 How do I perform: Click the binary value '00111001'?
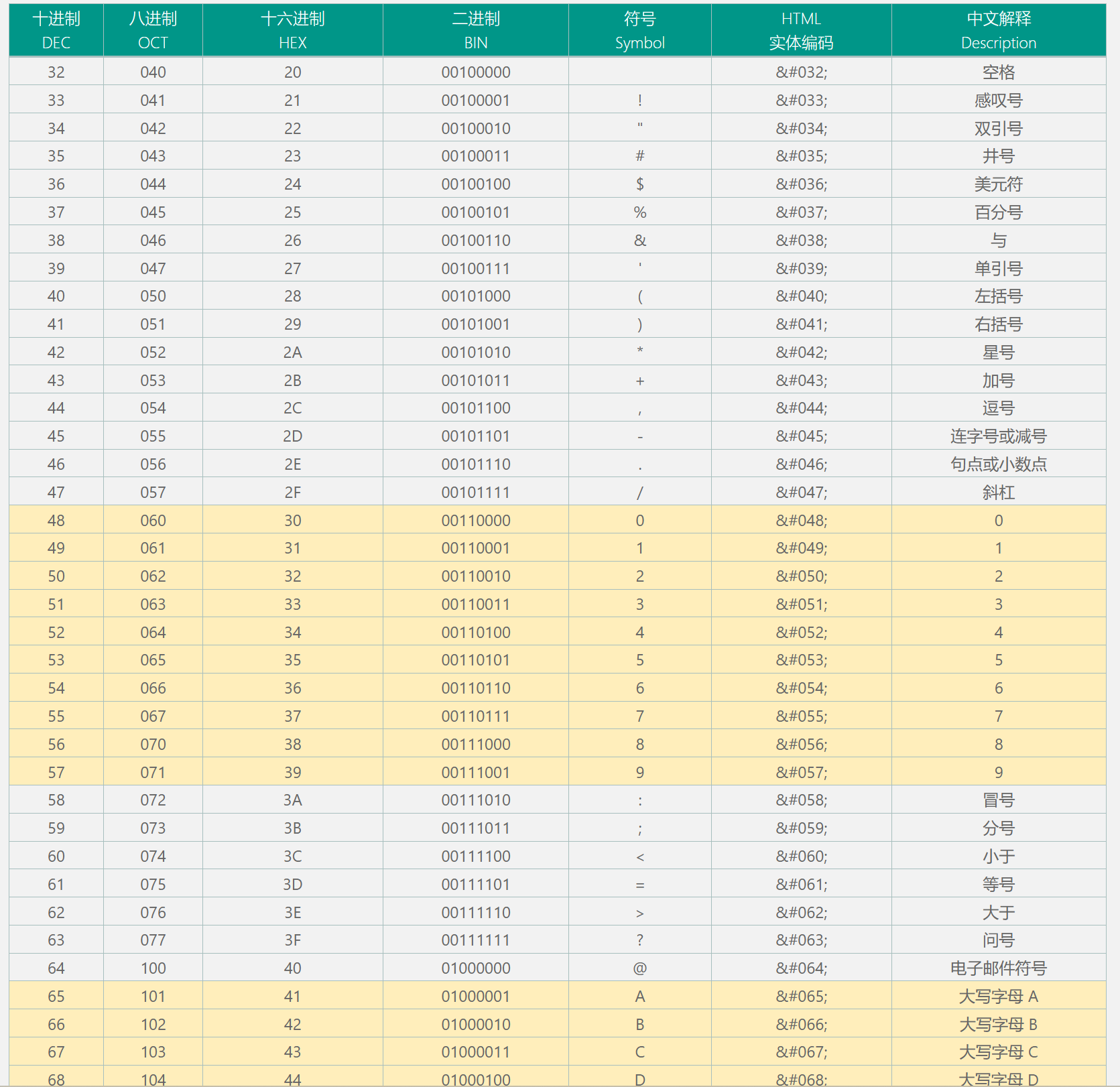(476, 772)
